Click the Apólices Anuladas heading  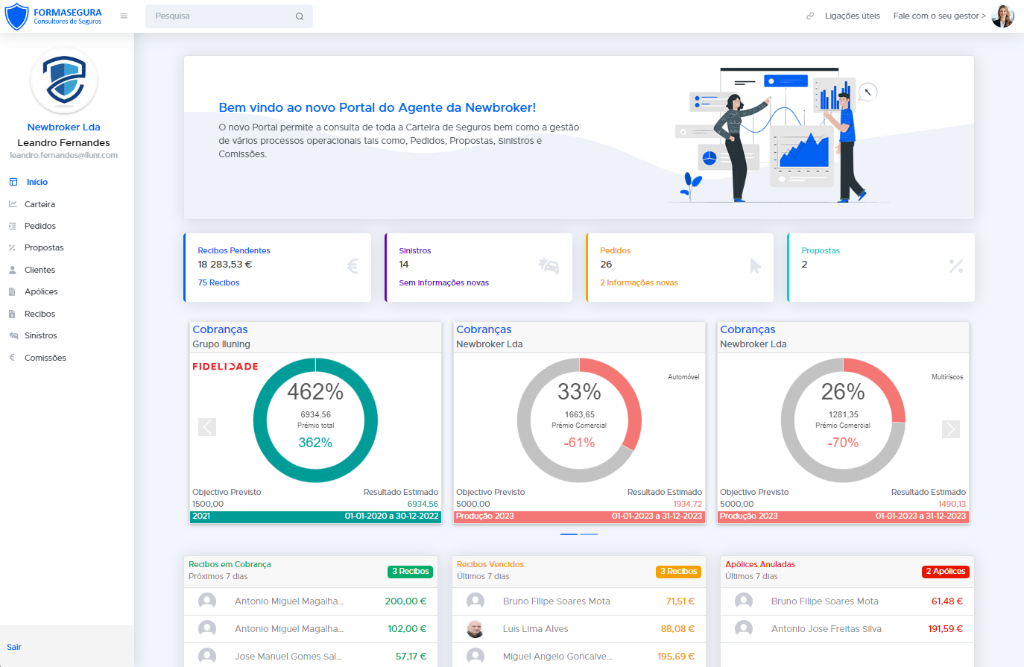pyautogui.click(x=760, y=564)
